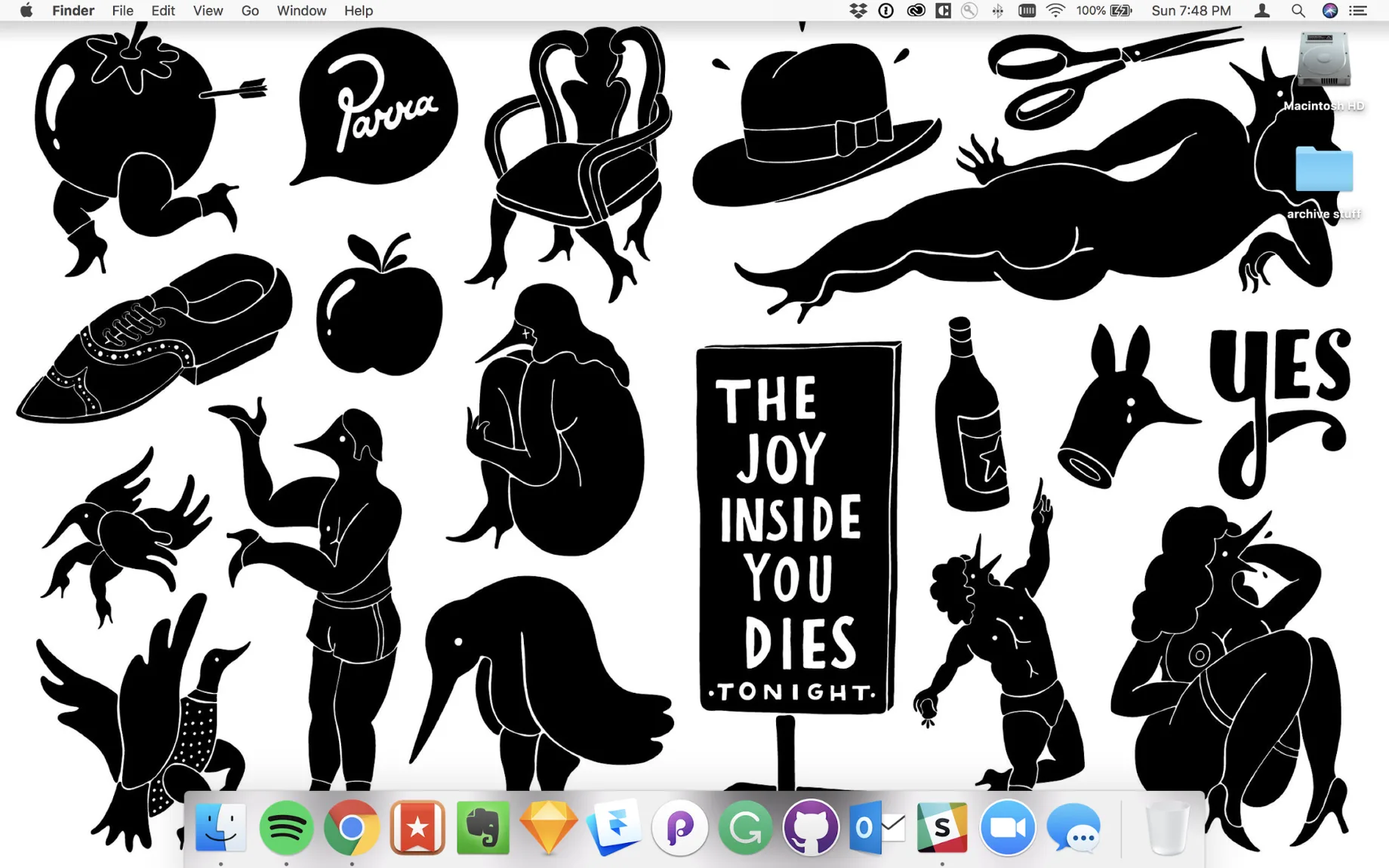Launch Framer from the Dock
This screenshot has width=1389, height=868.
[614, 828]
